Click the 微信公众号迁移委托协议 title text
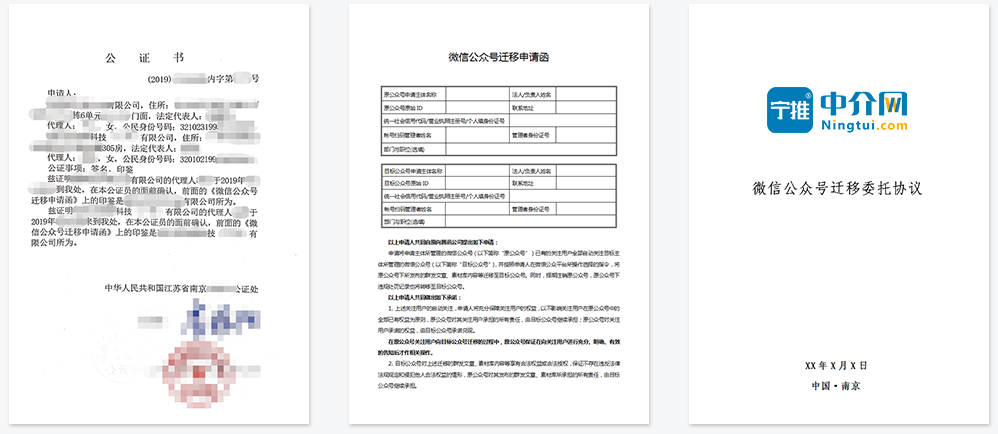 [836, 188]
